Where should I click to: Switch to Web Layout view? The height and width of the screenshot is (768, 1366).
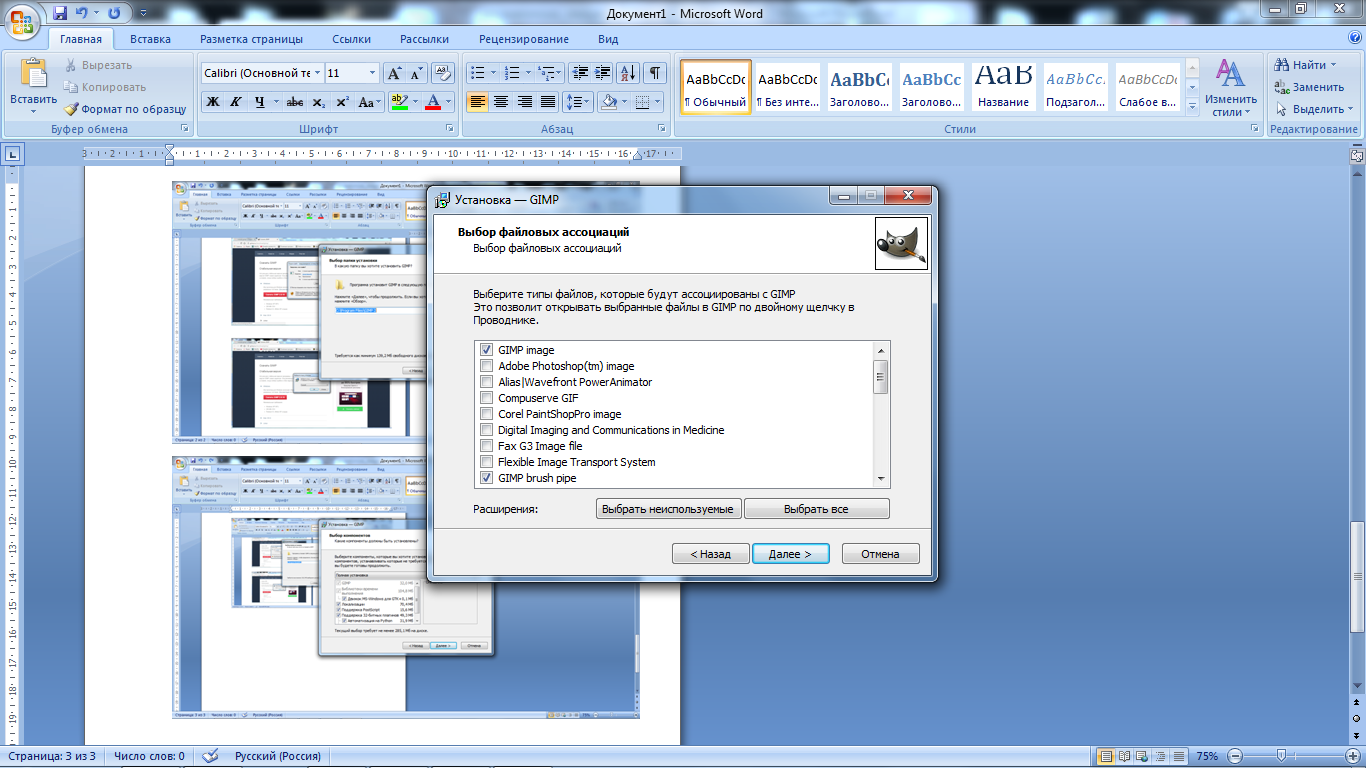1144,757
